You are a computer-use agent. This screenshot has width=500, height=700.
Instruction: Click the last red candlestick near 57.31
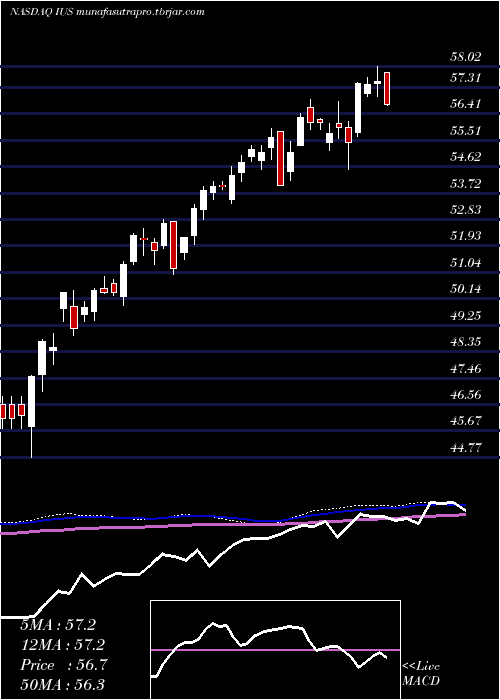click(387, 88)
